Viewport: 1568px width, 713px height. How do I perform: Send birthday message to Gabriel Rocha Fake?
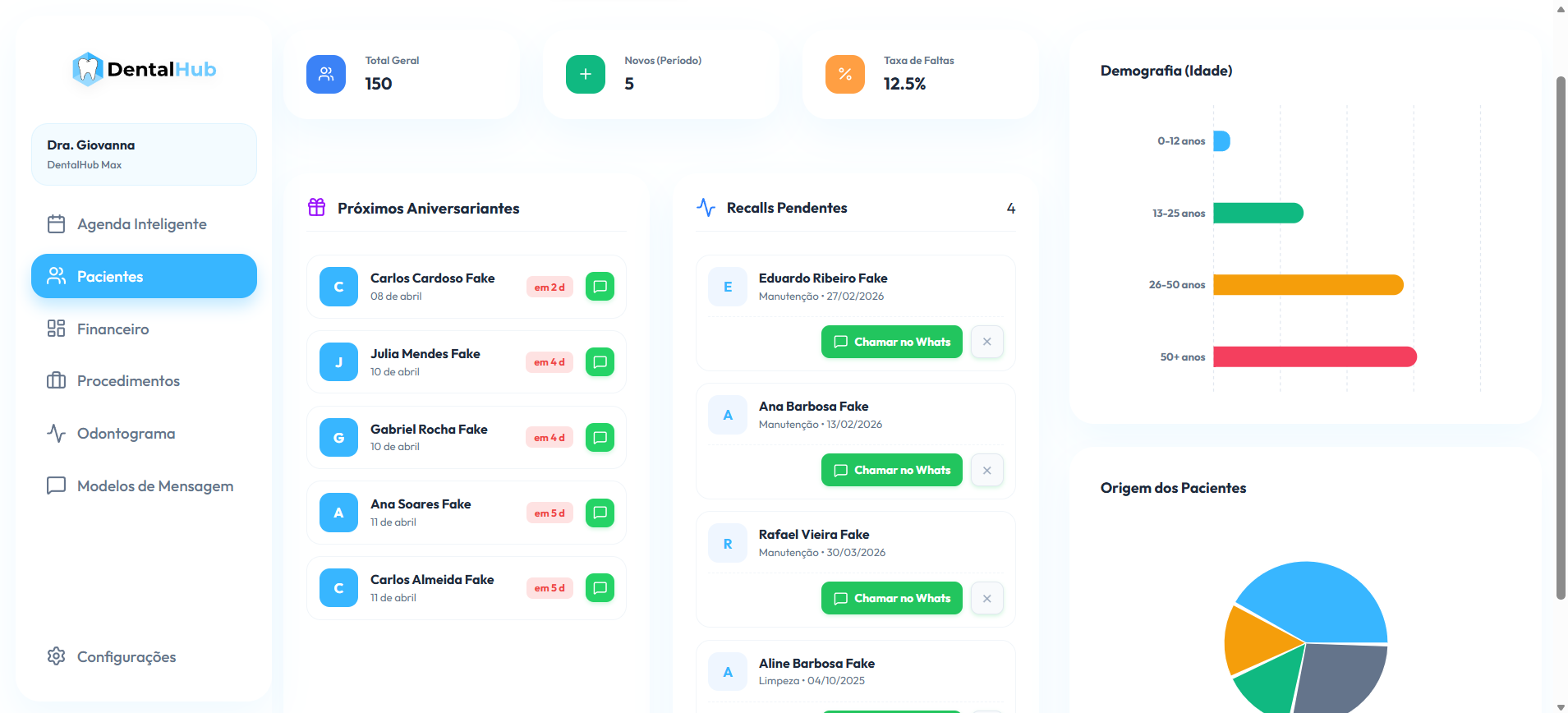pyautogui.click(x=600, y=438)
